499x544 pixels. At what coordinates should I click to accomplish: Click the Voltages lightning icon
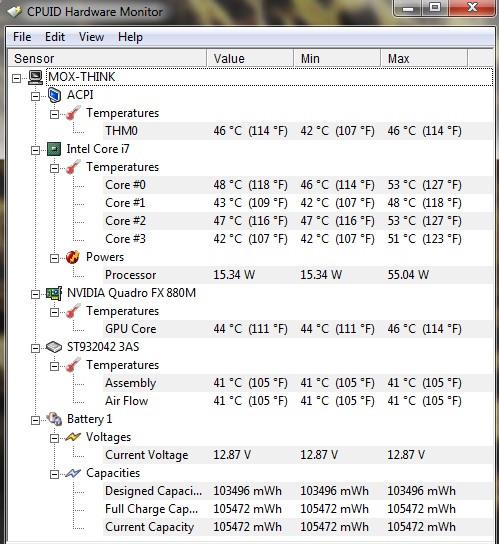(x=73, y=437)
